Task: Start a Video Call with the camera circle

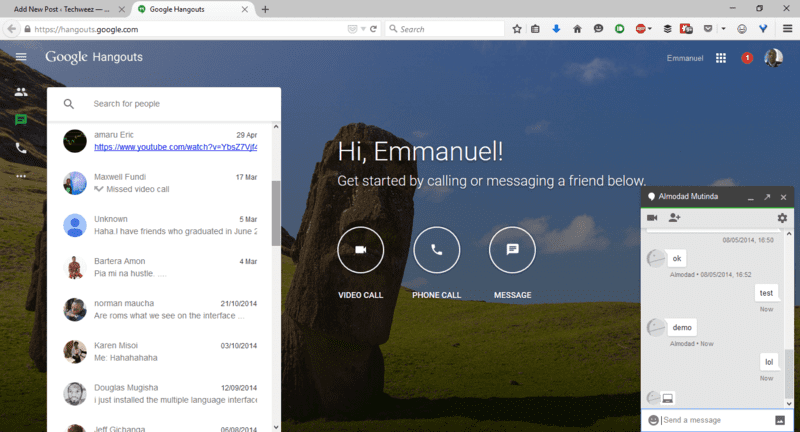Action: 361,250
